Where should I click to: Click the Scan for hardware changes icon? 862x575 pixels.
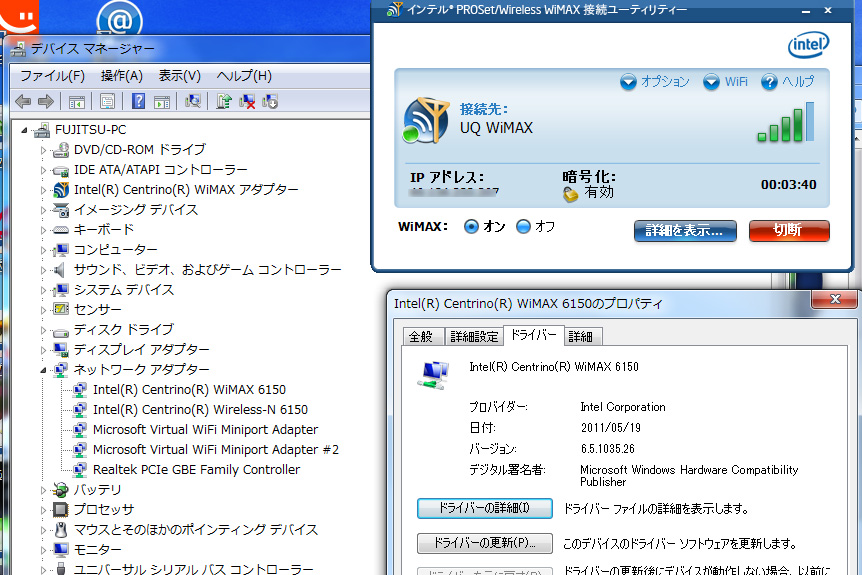coord(193,101)
